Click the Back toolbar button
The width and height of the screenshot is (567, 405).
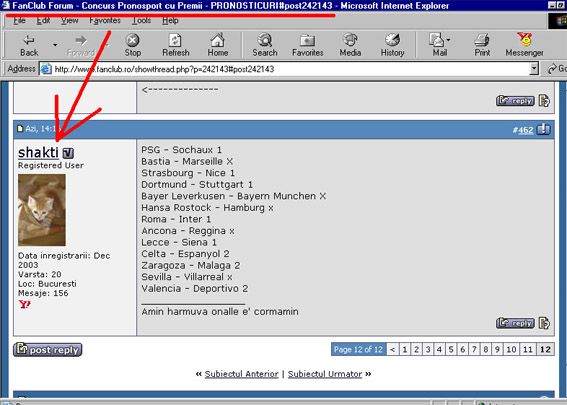click(29, 46)
